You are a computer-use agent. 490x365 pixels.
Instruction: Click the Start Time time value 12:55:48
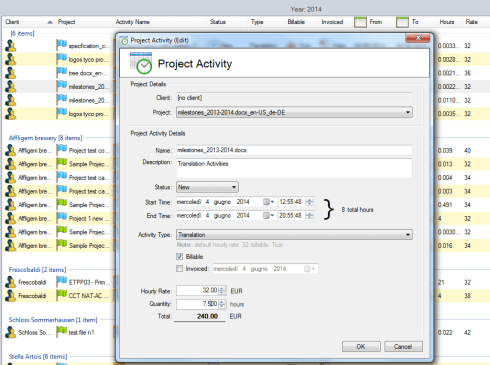coord(291,202)
